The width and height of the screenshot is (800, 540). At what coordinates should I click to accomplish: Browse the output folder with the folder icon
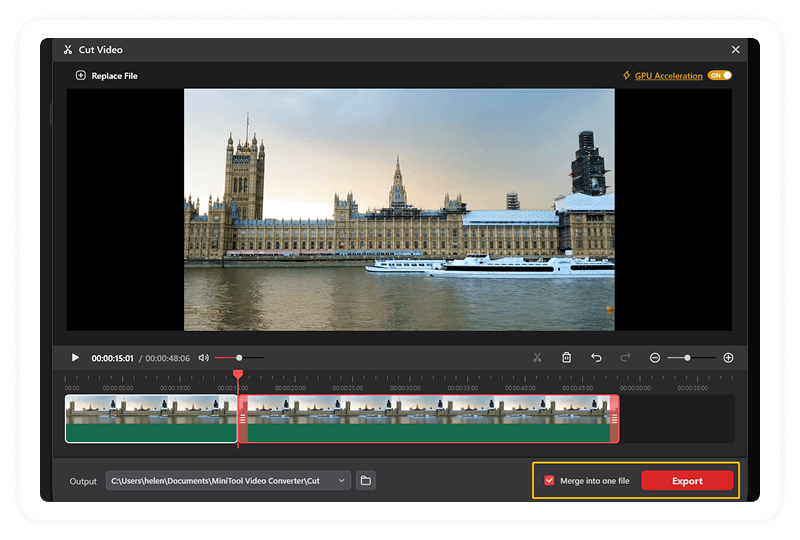pyautogui.click(x=366, y=481)
